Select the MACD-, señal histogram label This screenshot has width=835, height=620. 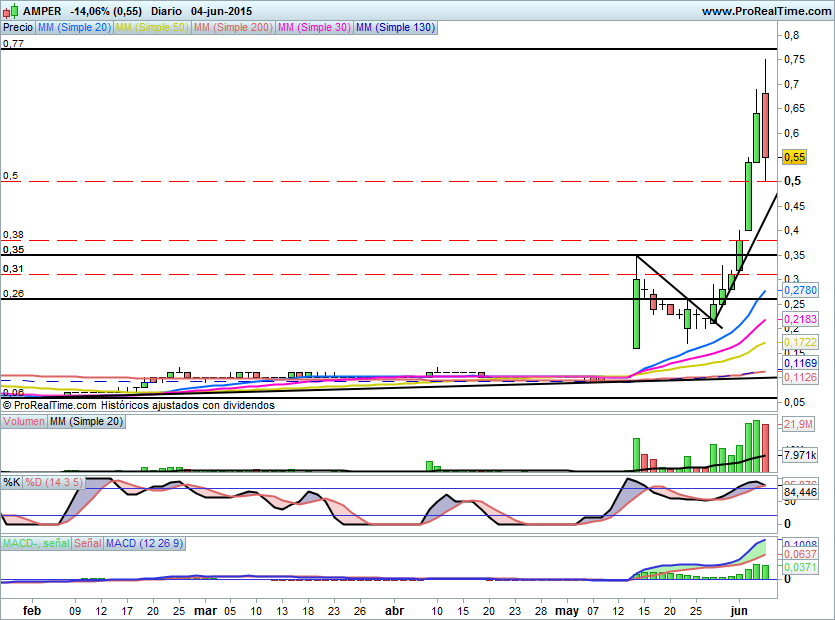point(36,543)
